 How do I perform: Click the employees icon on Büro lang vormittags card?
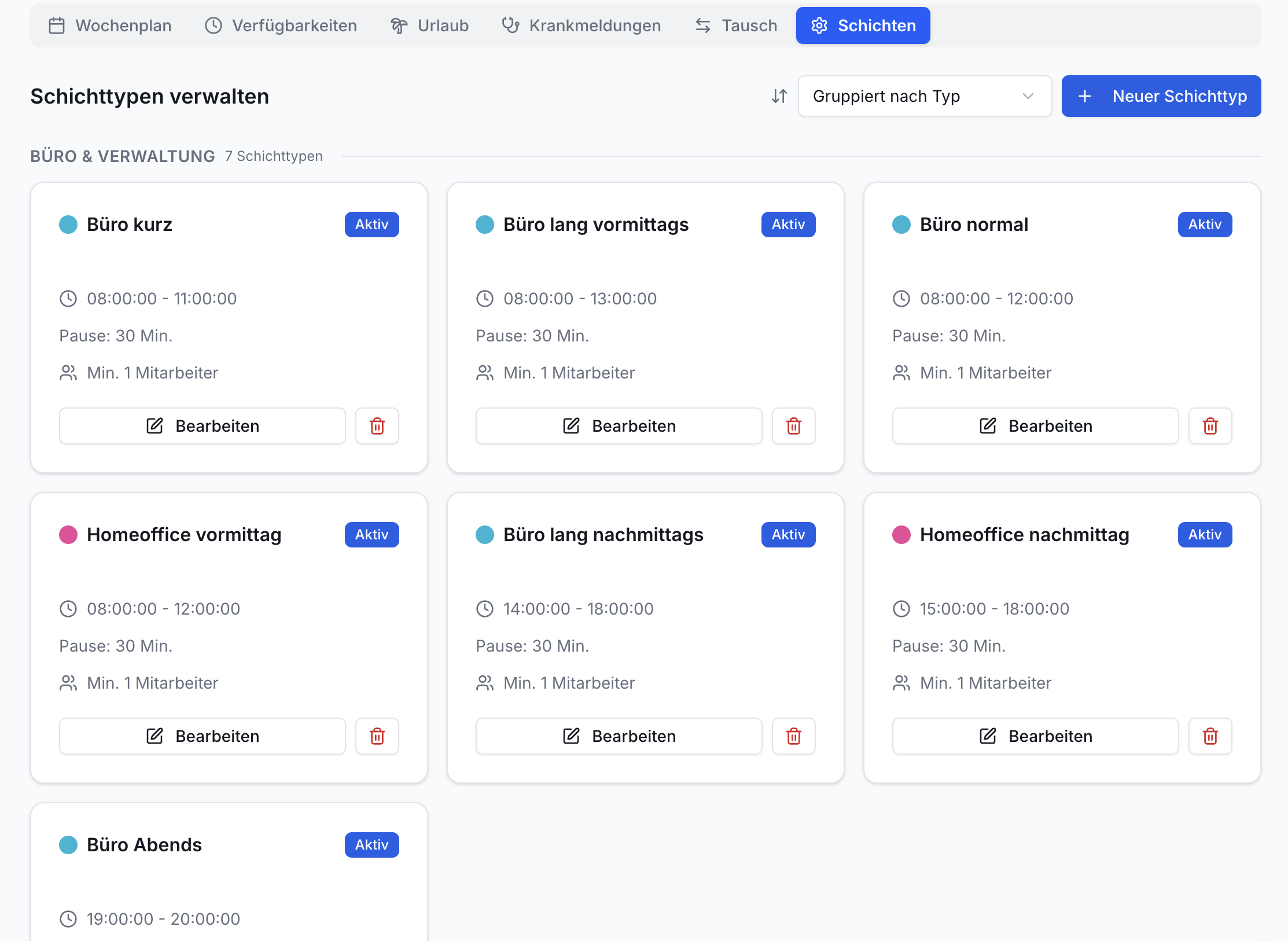(x=485, y=373)
